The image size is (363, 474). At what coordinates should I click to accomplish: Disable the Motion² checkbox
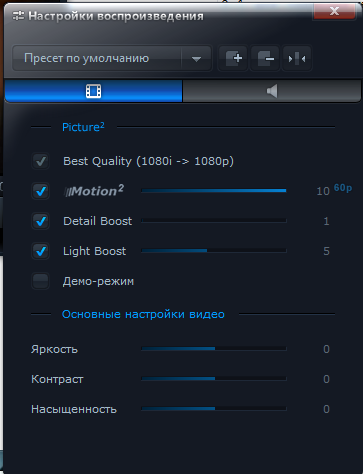(41, 191)
